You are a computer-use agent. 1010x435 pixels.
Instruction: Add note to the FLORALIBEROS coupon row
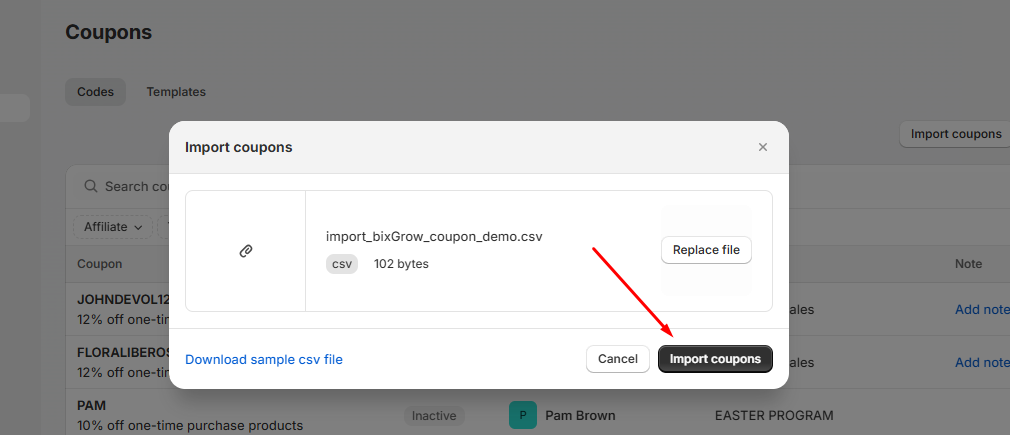982,362
